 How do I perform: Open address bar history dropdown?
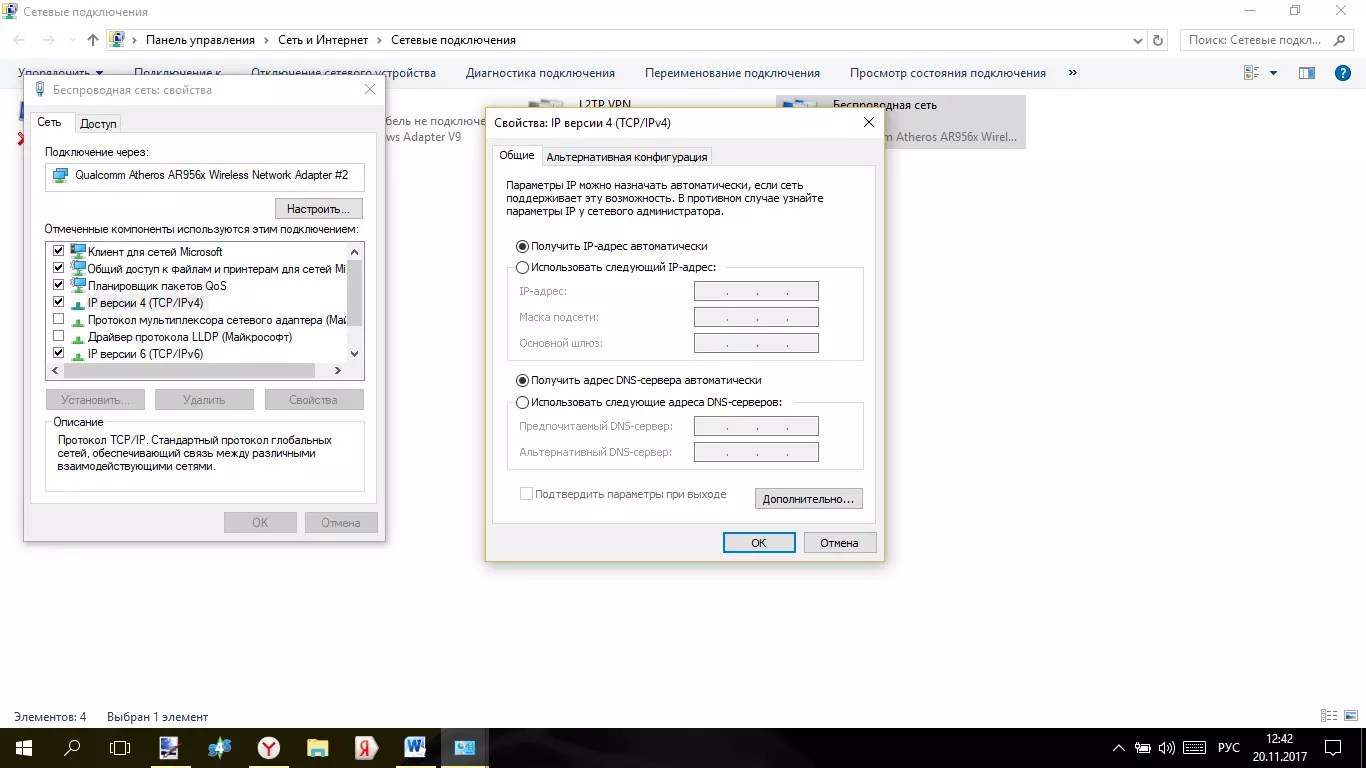(x=1138, y=40)
